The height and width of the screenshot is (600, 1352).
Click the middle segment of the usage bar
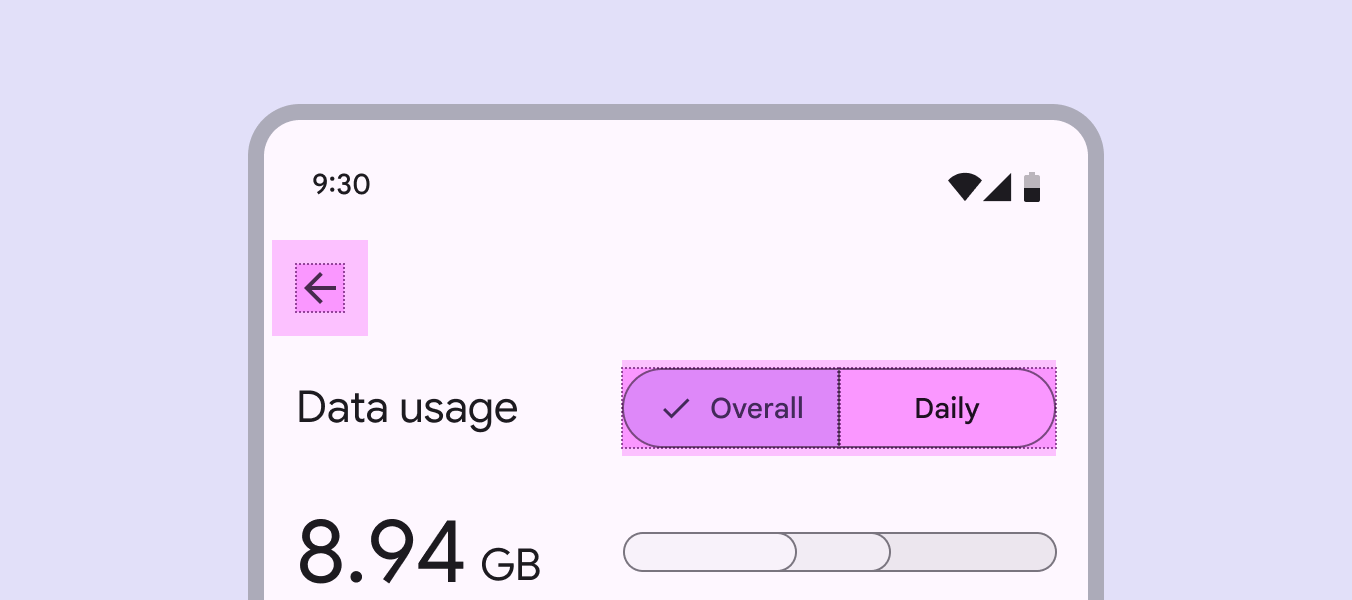pyautogui.click(x=843, y=552)
